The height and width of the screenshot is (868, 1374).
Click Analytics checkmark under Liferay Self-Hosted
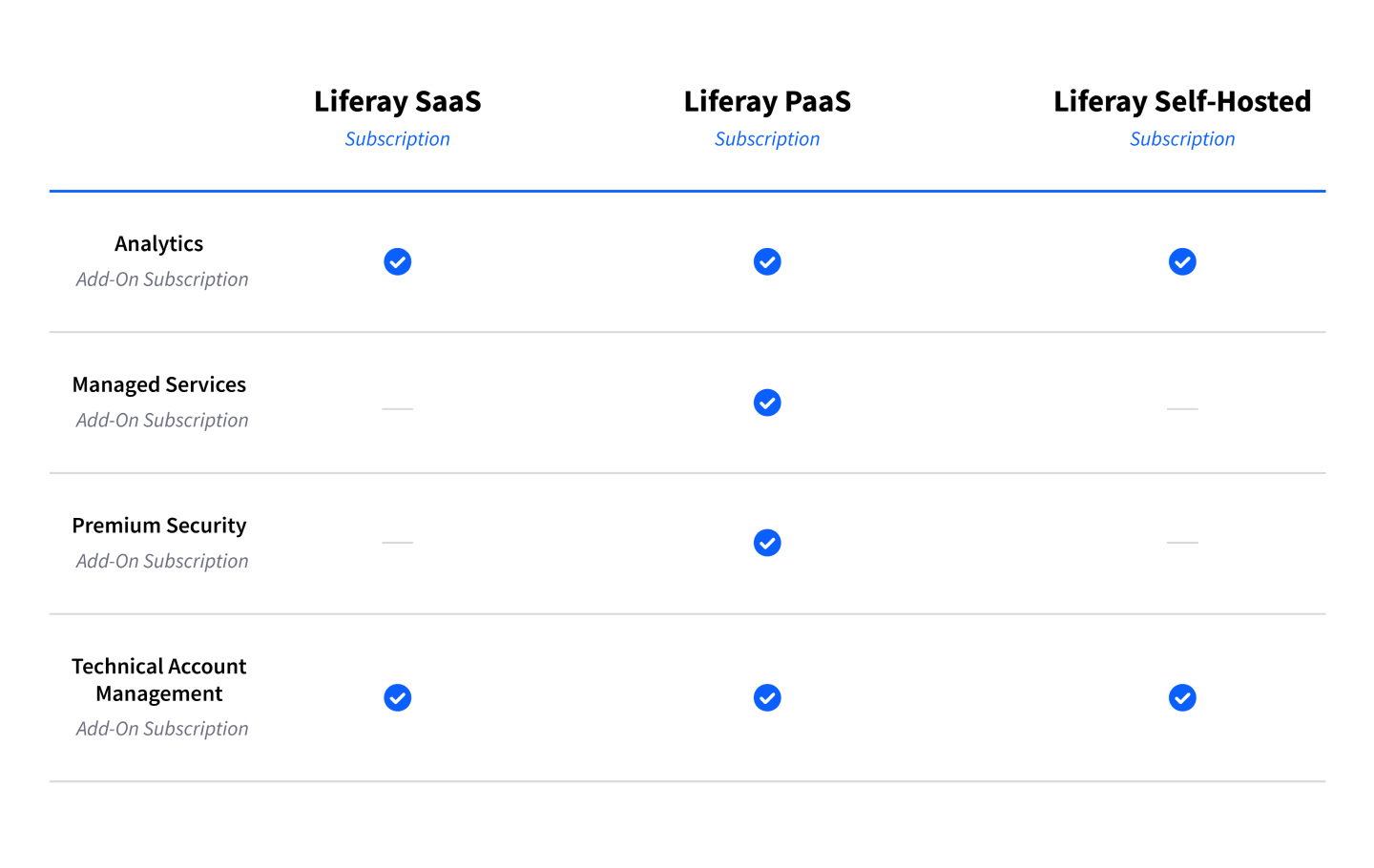[1182, 261]
